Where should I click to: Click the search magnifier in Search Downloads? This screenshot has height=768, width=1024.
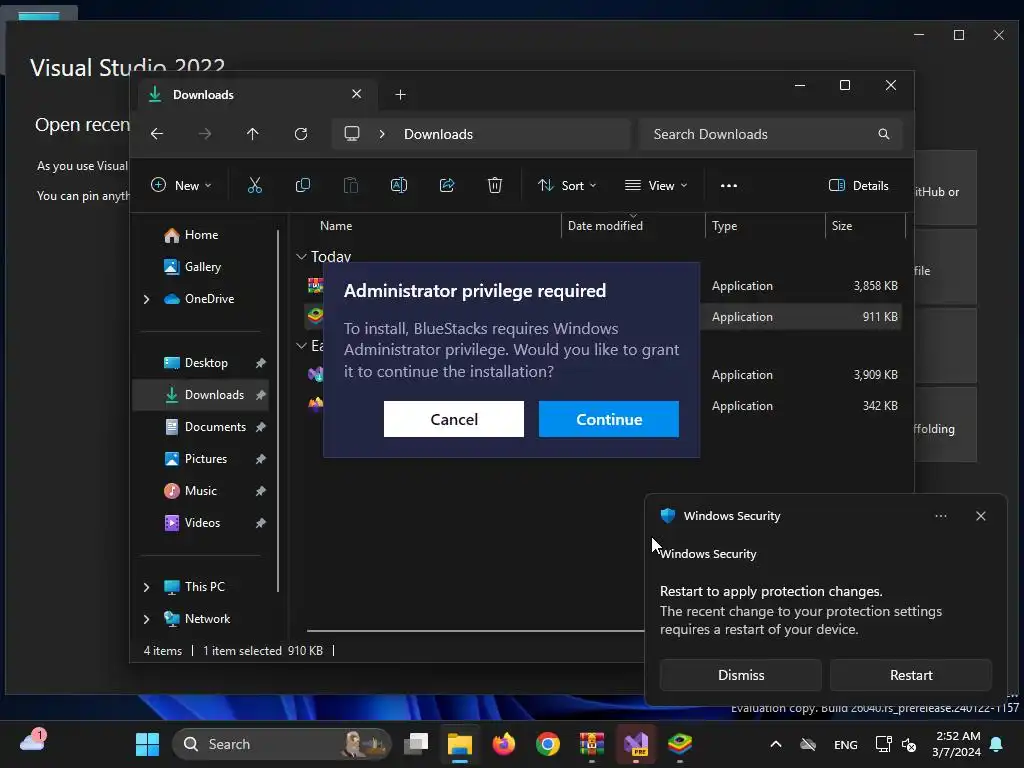(x=884, y=134)
